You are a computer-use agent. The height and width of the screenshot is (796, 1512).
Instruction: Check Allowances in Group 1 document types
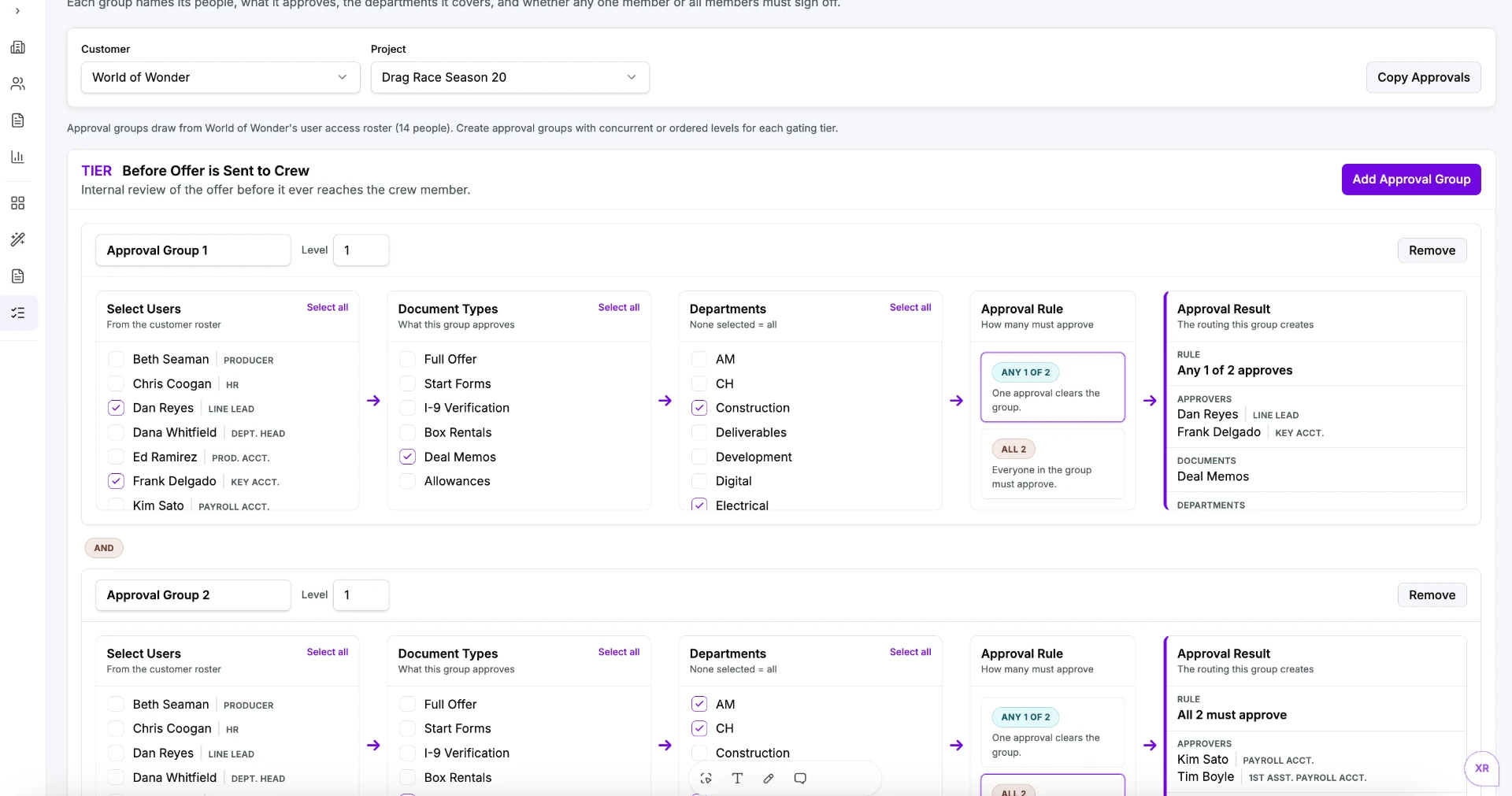point(407,481)
